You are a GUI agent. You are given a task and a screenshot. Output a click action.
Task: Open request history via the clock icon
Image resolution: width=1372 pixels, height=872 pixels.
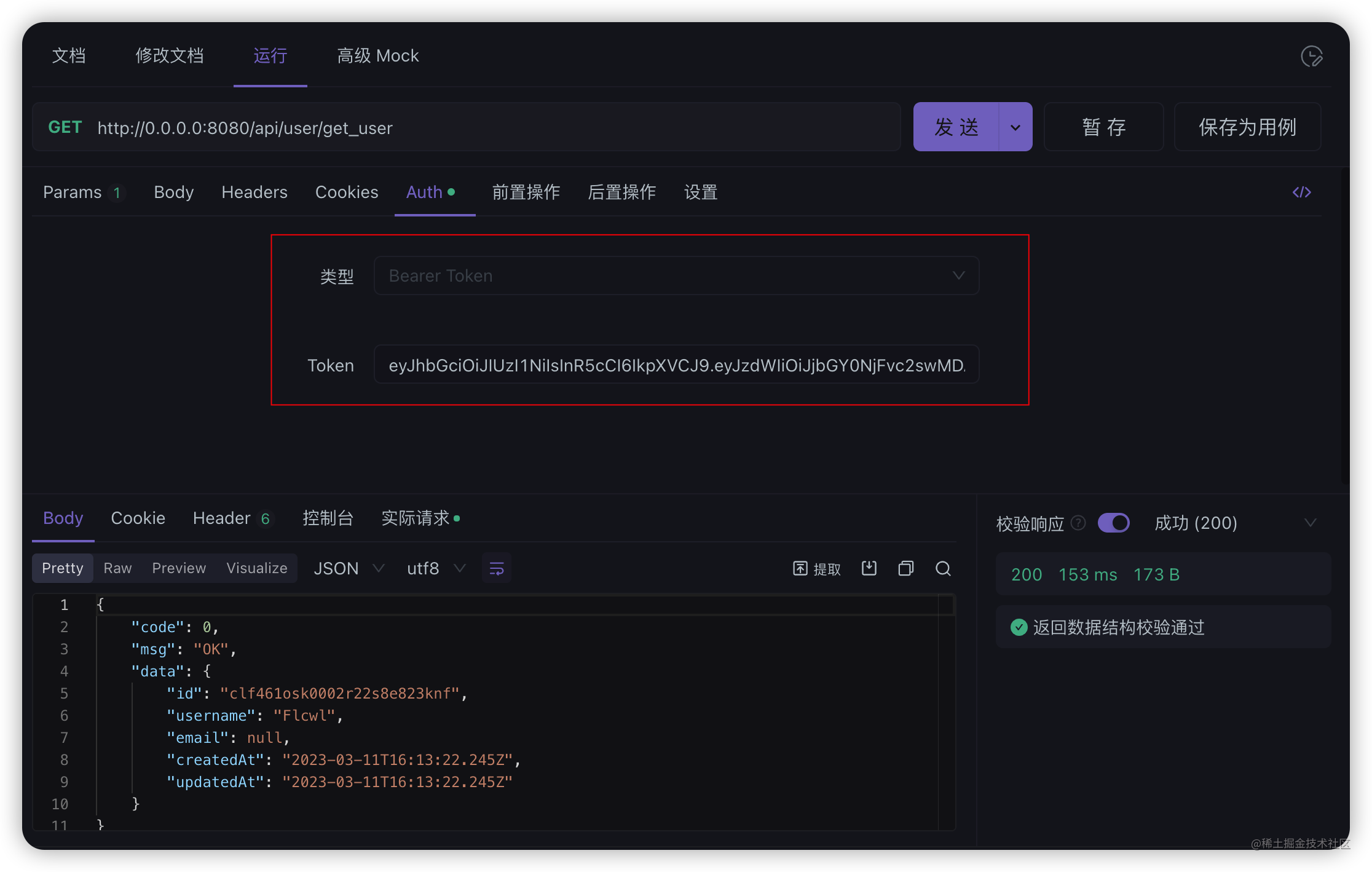1312,55
